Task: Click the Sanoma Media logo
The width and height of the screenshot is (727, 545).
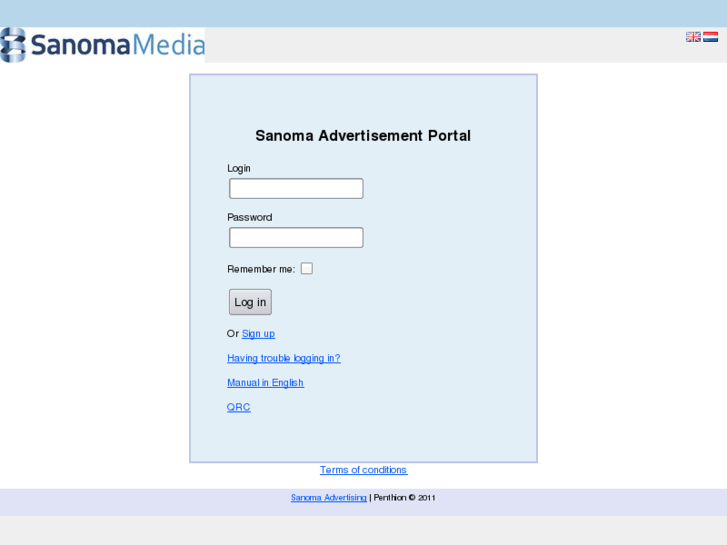Action: tap(102, 45)
